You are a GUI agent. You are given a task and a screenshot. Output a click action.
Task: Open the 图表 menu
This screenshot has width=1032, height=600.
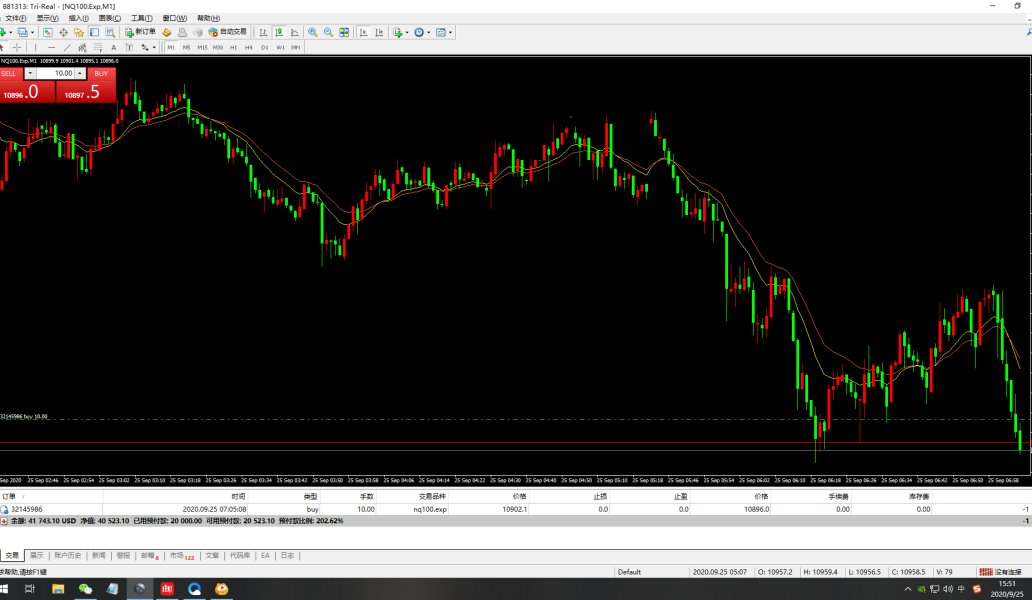tap(110, 18)
